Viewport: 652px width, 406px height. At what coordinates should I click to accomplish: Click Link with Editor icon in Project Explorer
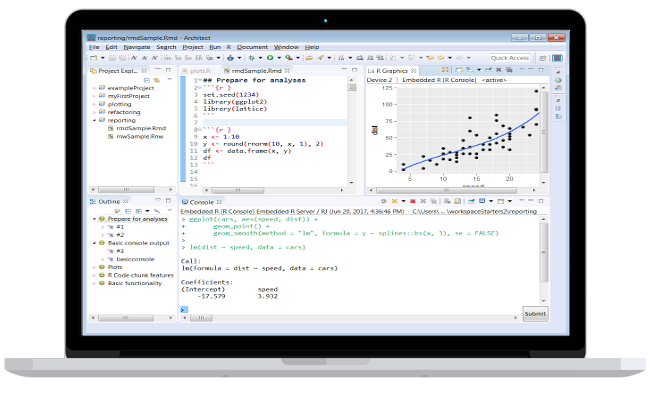pyautogui.click(x=157, y=80)
